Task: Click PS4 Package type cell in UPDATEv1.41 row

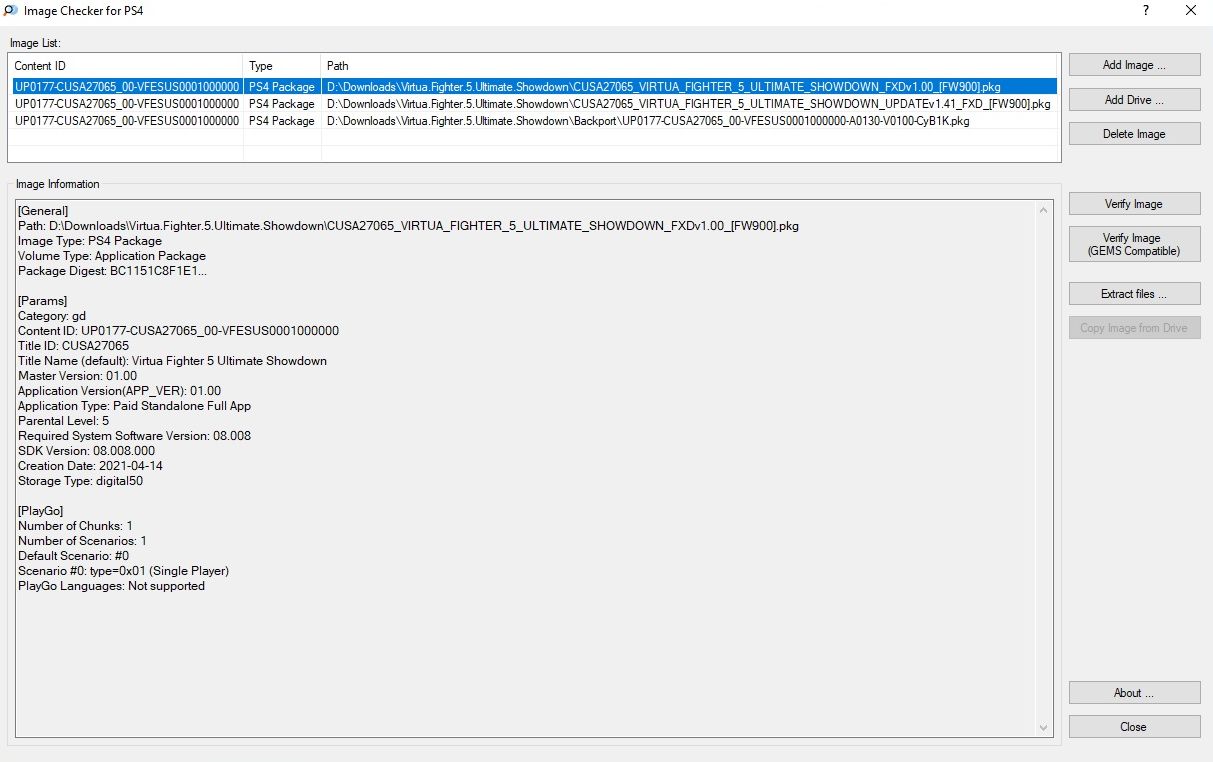Action: pyautogui.click(x=282, y=104)
